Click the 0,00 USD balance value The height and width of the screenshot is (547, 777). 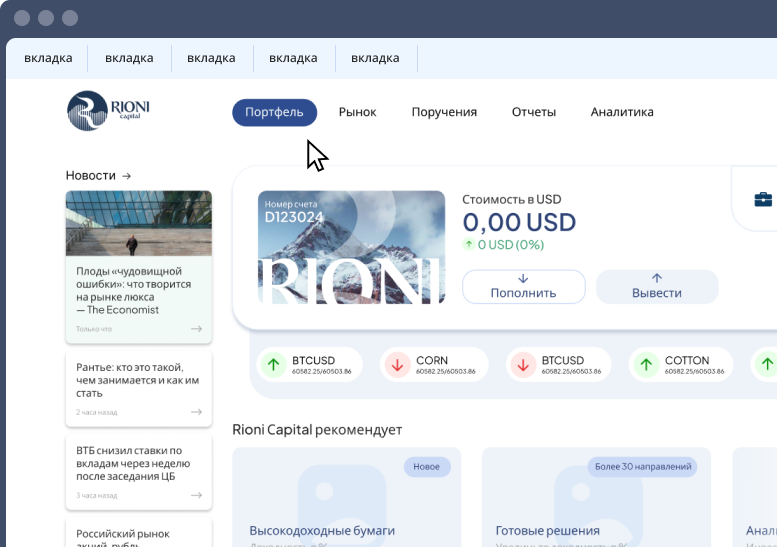[519, 222]
